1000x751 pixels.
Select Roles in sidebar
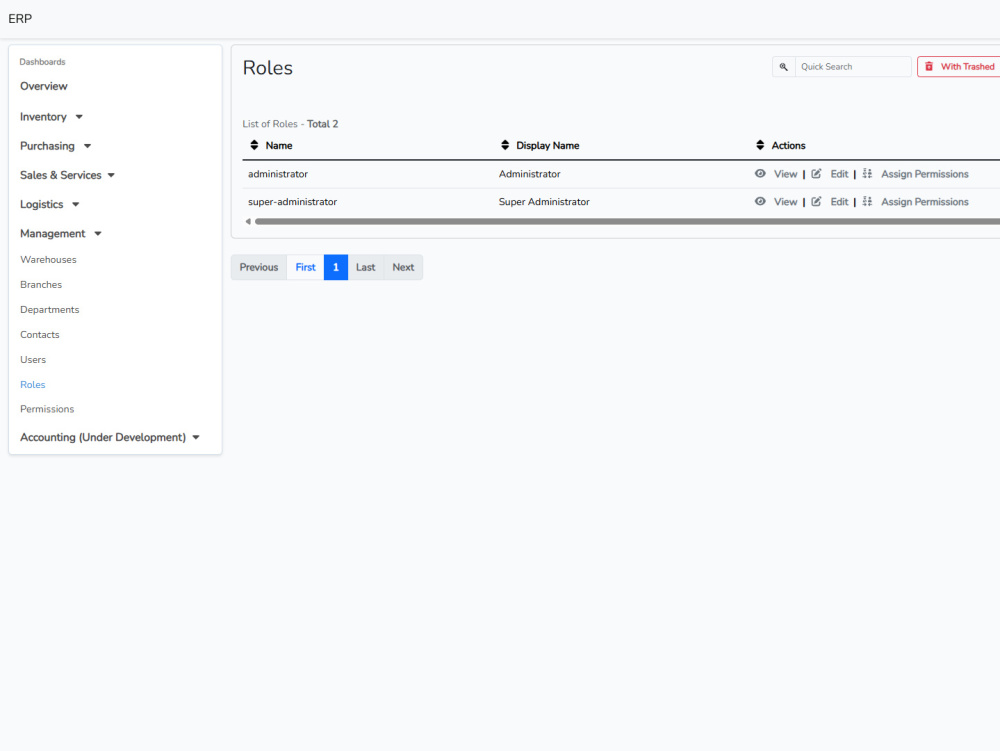click(33, 384)
